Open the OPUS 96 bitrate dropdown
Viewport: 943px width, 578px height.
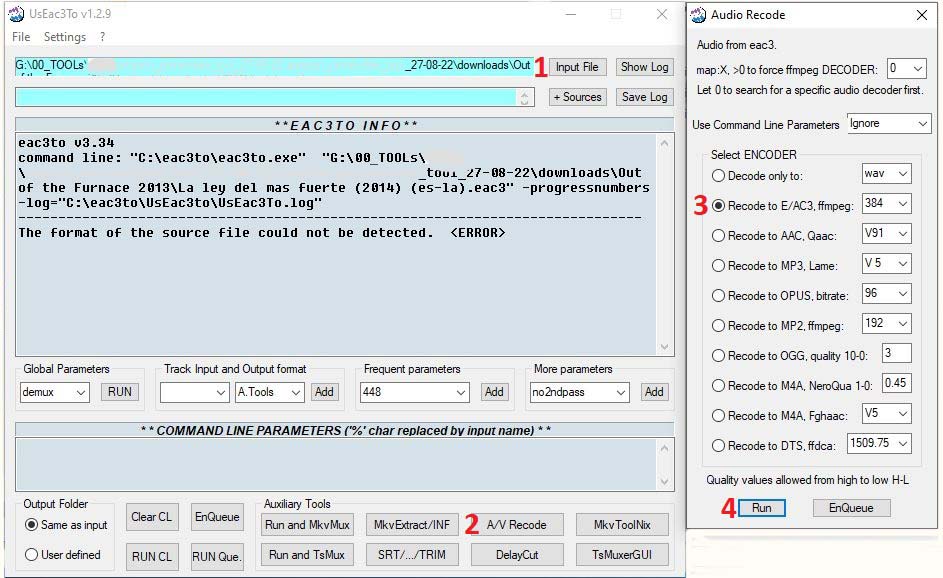pos(886,294)
